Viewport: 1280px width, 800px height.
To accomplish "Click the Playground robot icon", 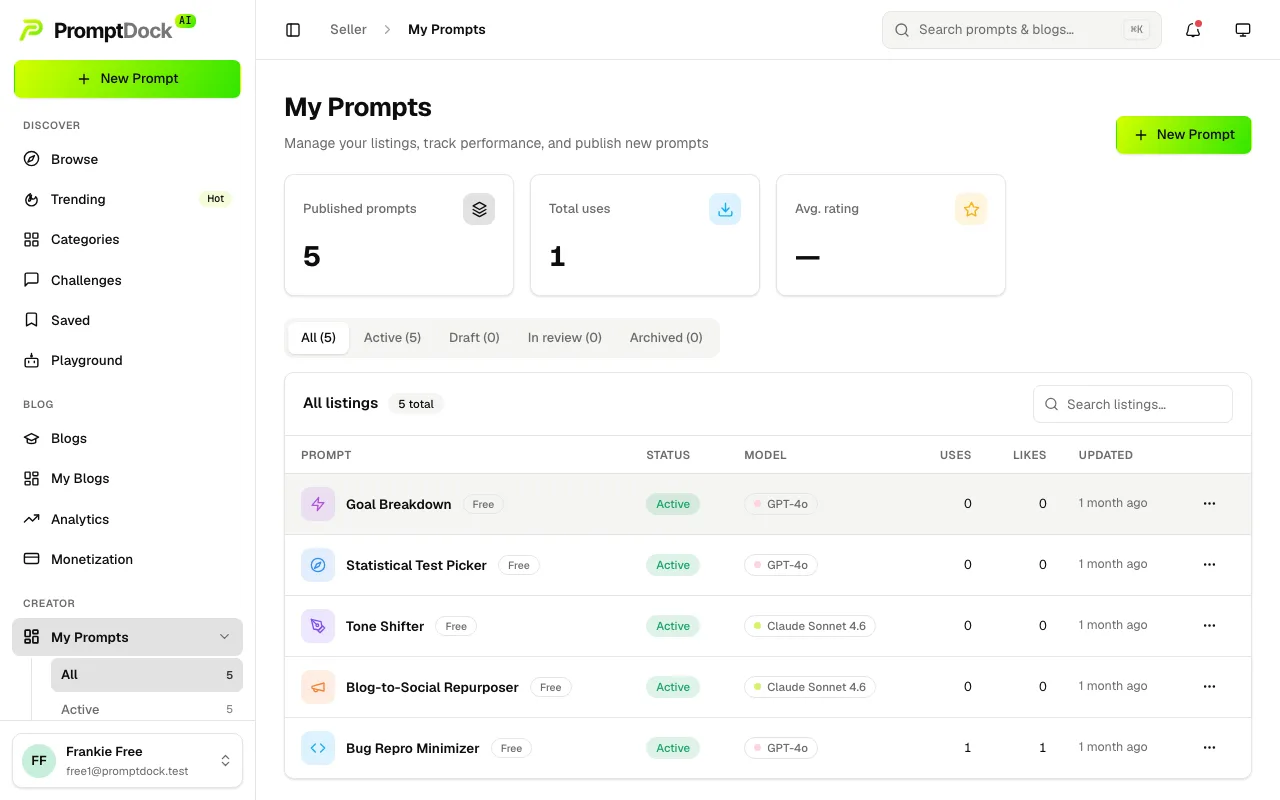I will (31, 360).
